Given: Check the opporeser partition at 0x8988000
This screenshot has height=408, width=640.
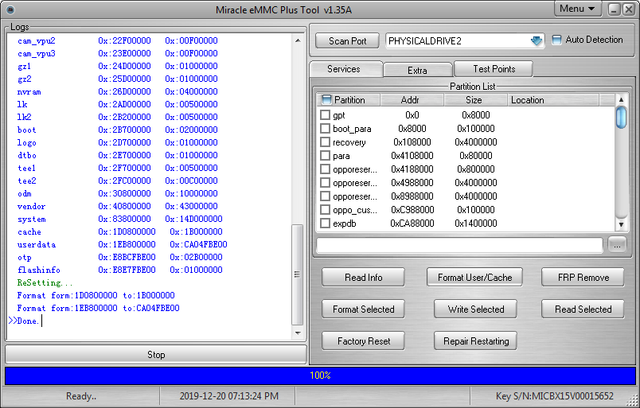Looking at the screenshot, I should 325,196.
